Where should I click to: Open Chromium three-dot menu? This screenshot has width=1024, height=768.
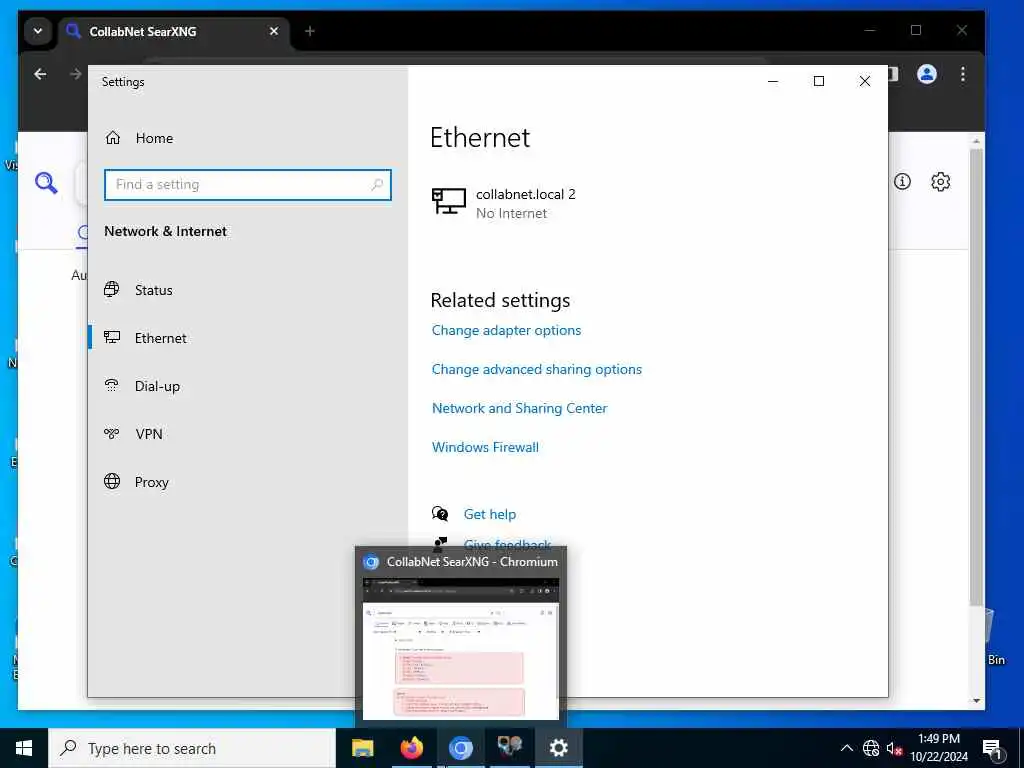point(963,74)
